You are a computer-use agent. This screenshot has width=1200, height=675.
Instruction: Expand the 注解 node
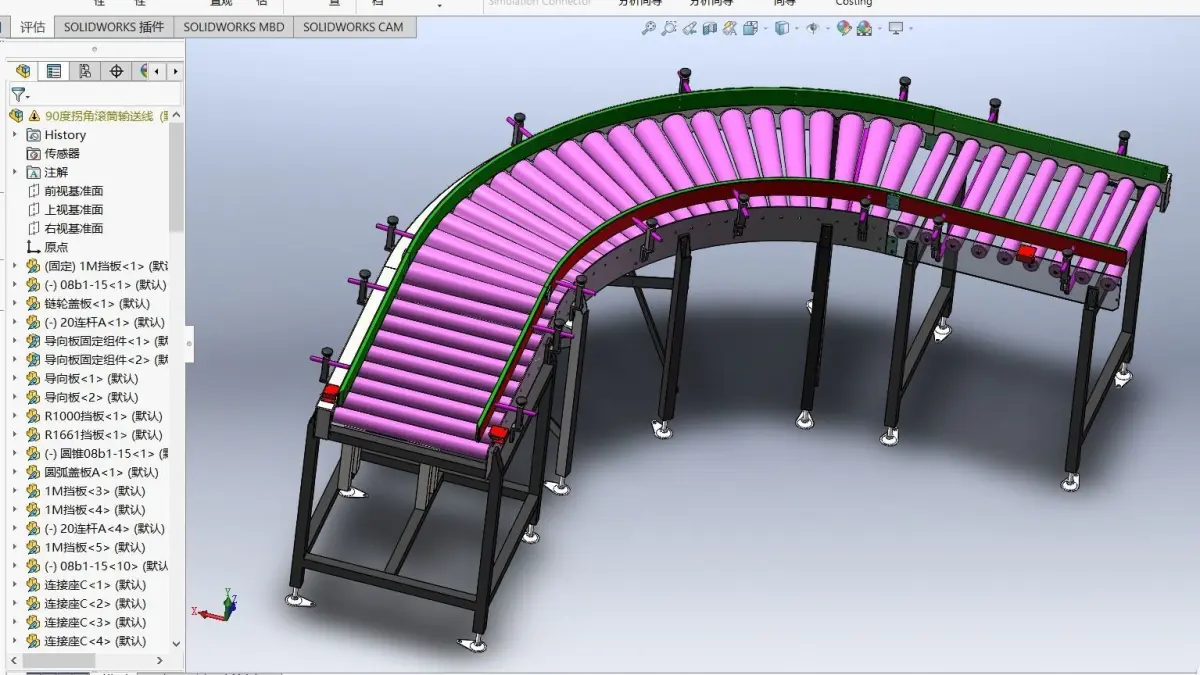coord(15,172)
